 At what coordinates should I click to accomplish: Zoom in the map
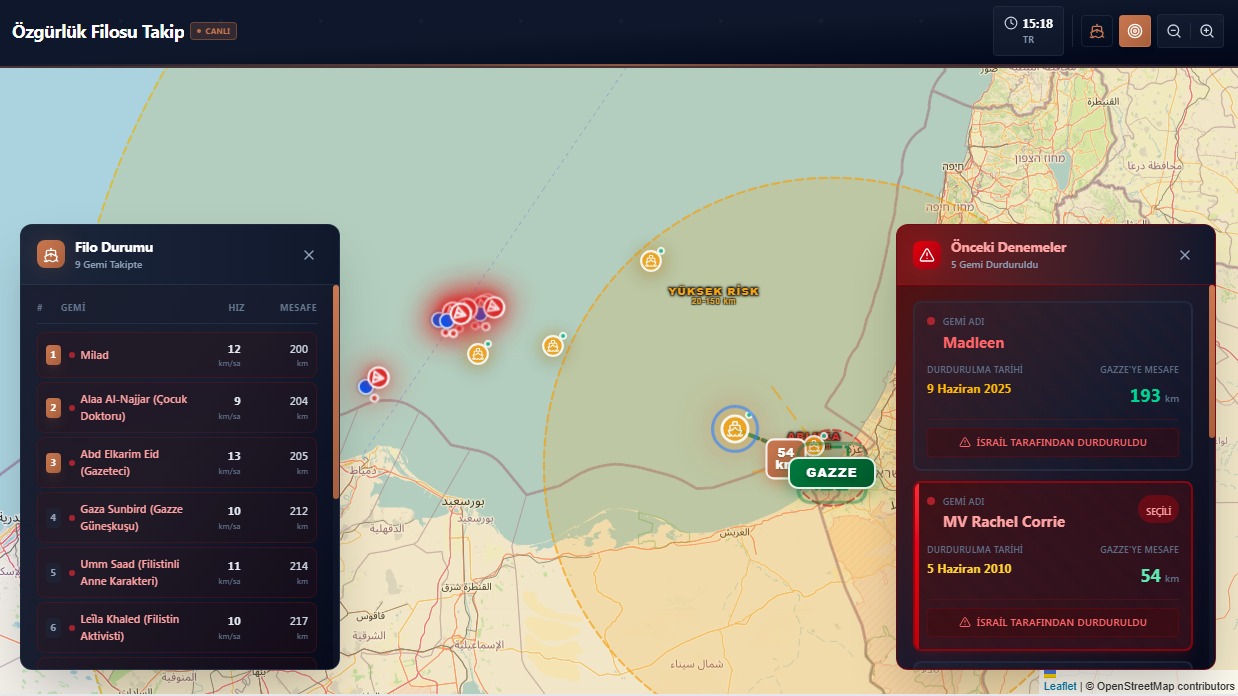[x=1207, y=31]
